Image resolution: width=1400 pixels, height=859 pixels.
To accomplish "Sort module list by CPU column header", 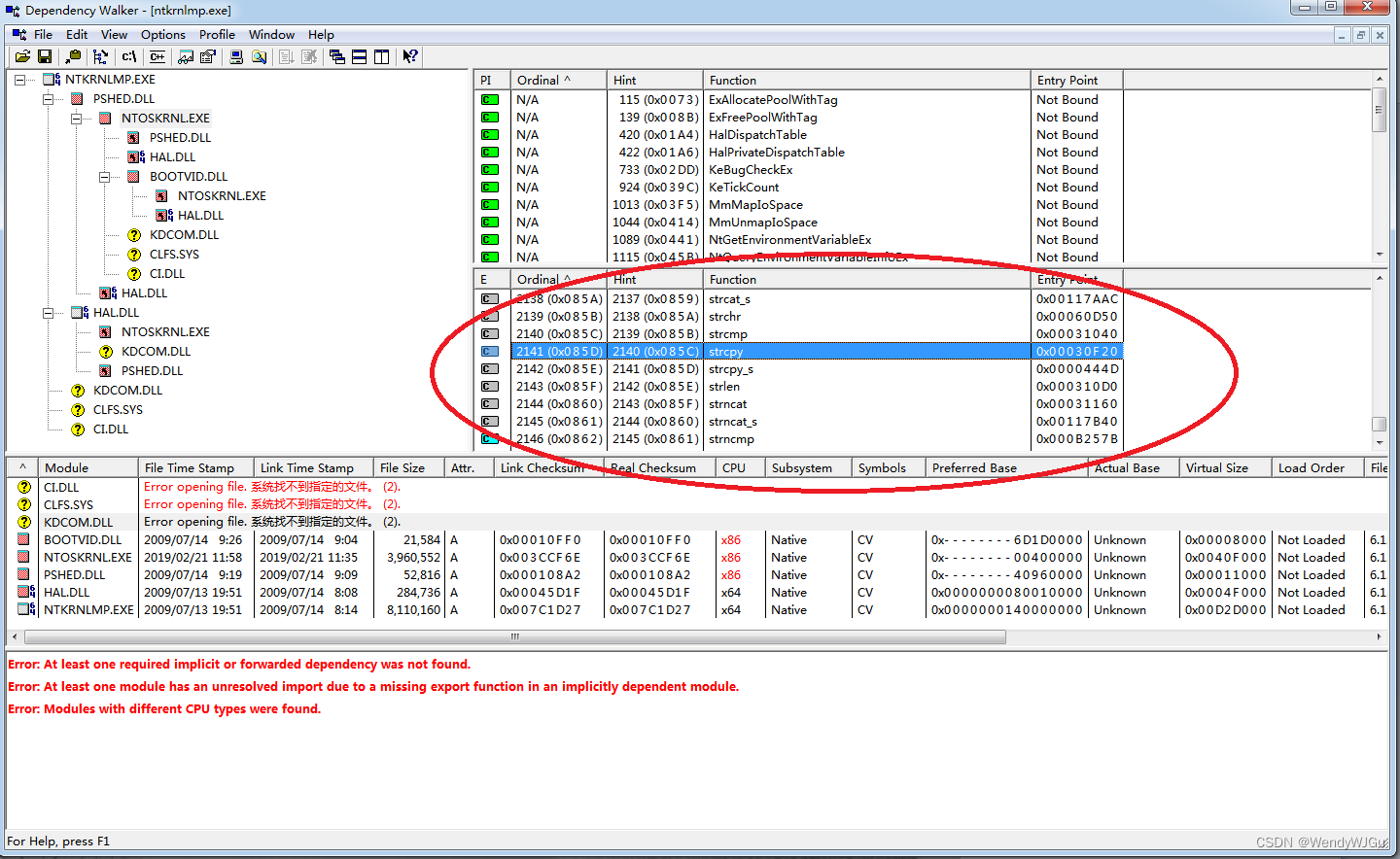I will [740, 467].
